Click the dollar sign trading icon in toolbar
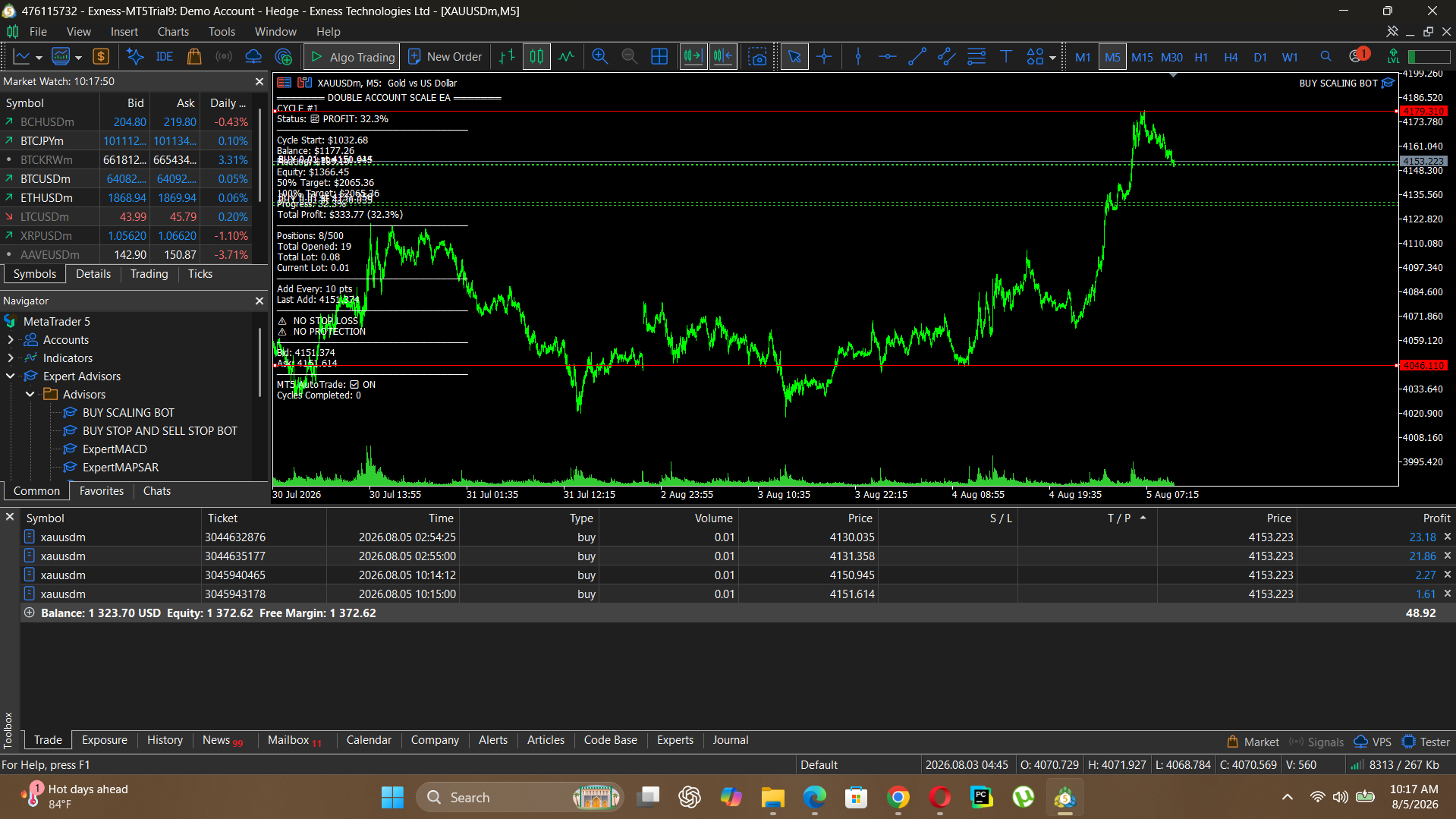The height and width of the screenshot is (819, 1456). coord(101,57)
